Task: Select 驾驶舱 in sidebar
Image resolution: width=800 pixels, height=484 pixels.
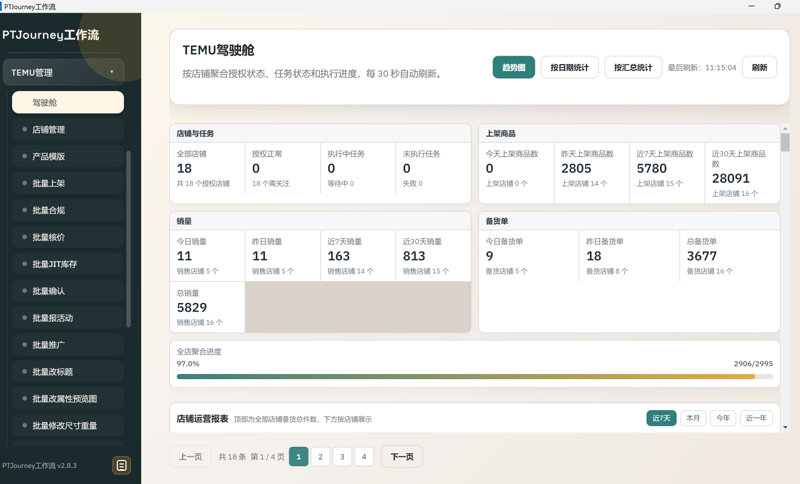Action: (x=68, y=103)
